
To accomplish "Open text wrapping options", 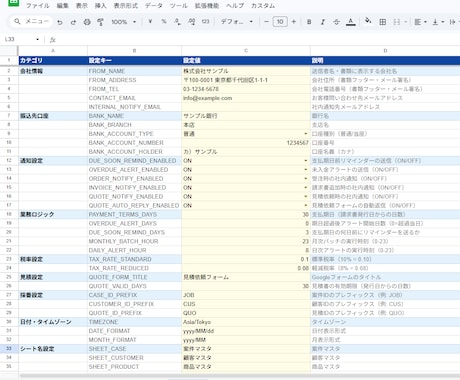I will (x=453, y=22).
